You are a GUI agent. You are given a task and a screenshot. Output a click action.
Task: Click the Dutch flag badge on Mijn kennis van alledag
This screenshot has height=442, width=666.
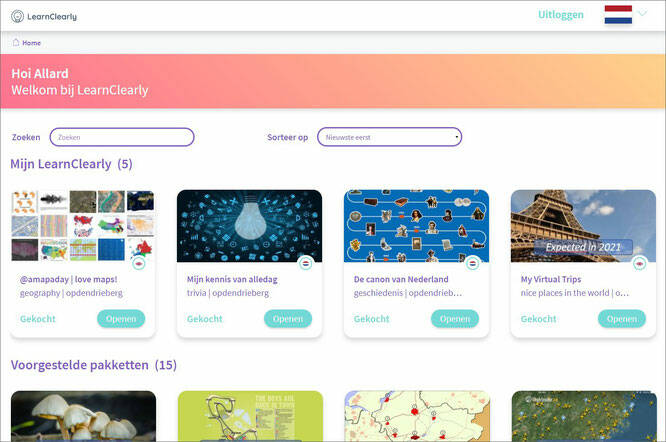[305, 264]
